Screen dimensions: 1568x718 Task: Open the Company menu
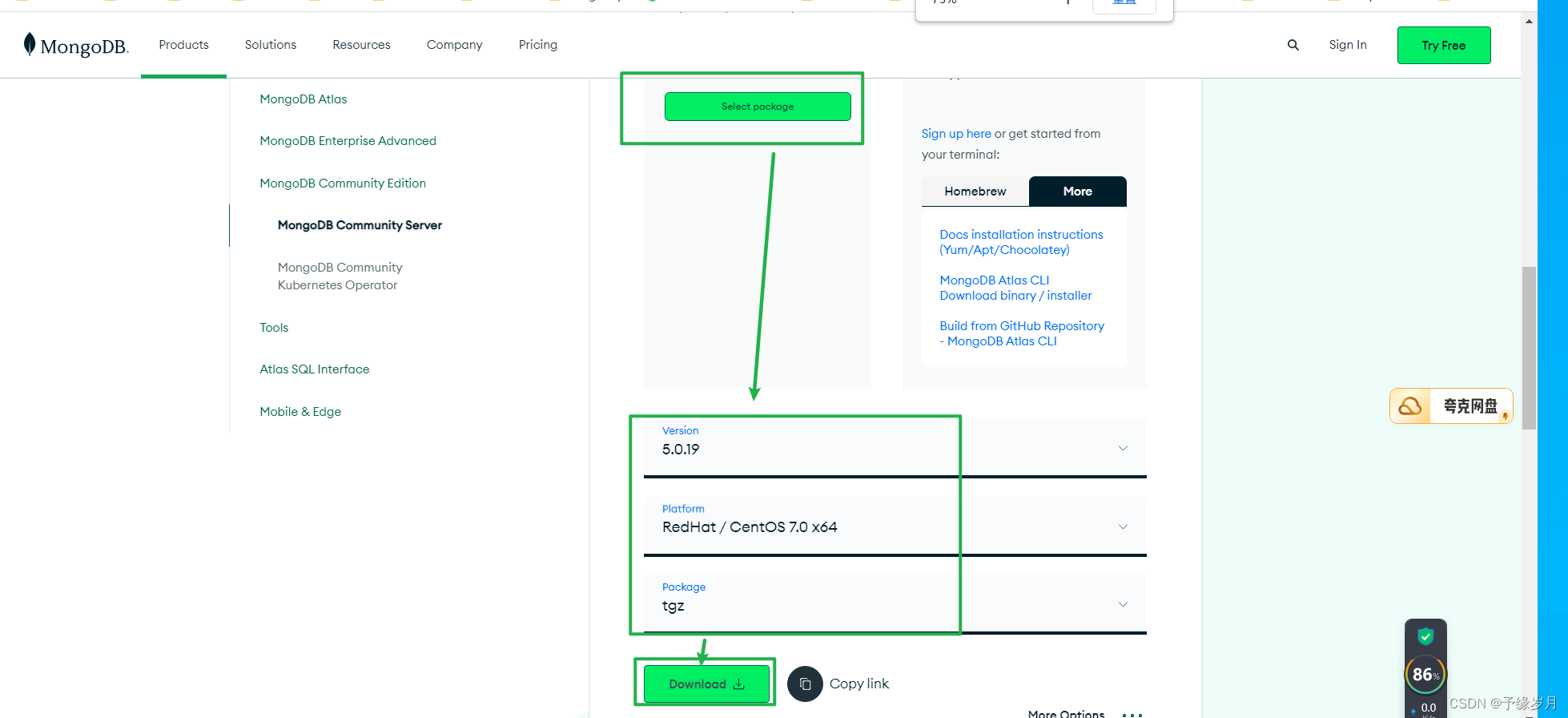click(454, 45)
